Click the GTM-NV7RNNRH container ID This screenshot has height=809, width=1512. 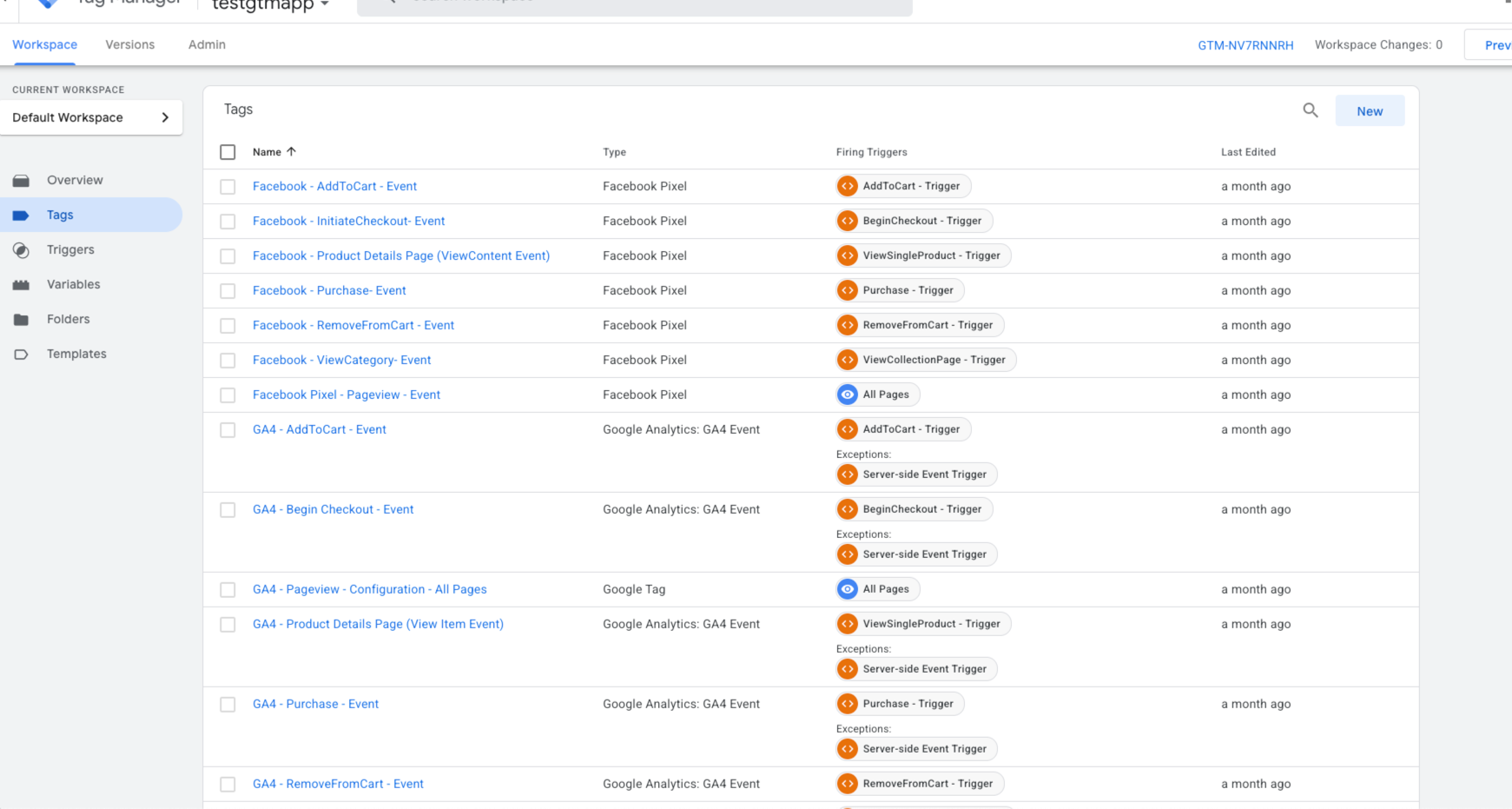click(1245, 45)
